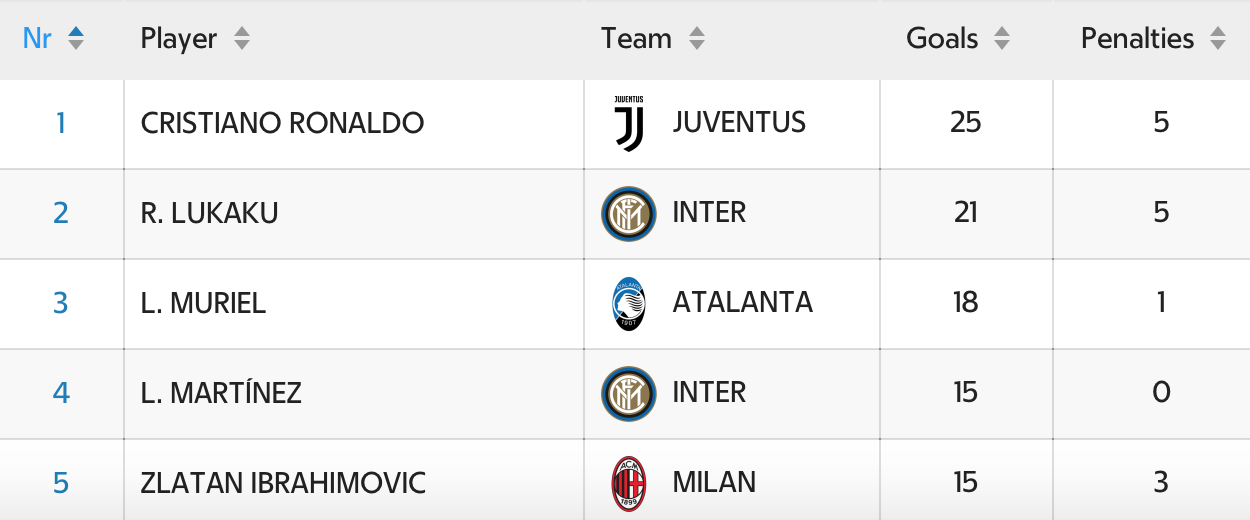Screen dimensions: 1250x520
Task: Select Cristiano Ronaldo player name
Action: point(282,123)
